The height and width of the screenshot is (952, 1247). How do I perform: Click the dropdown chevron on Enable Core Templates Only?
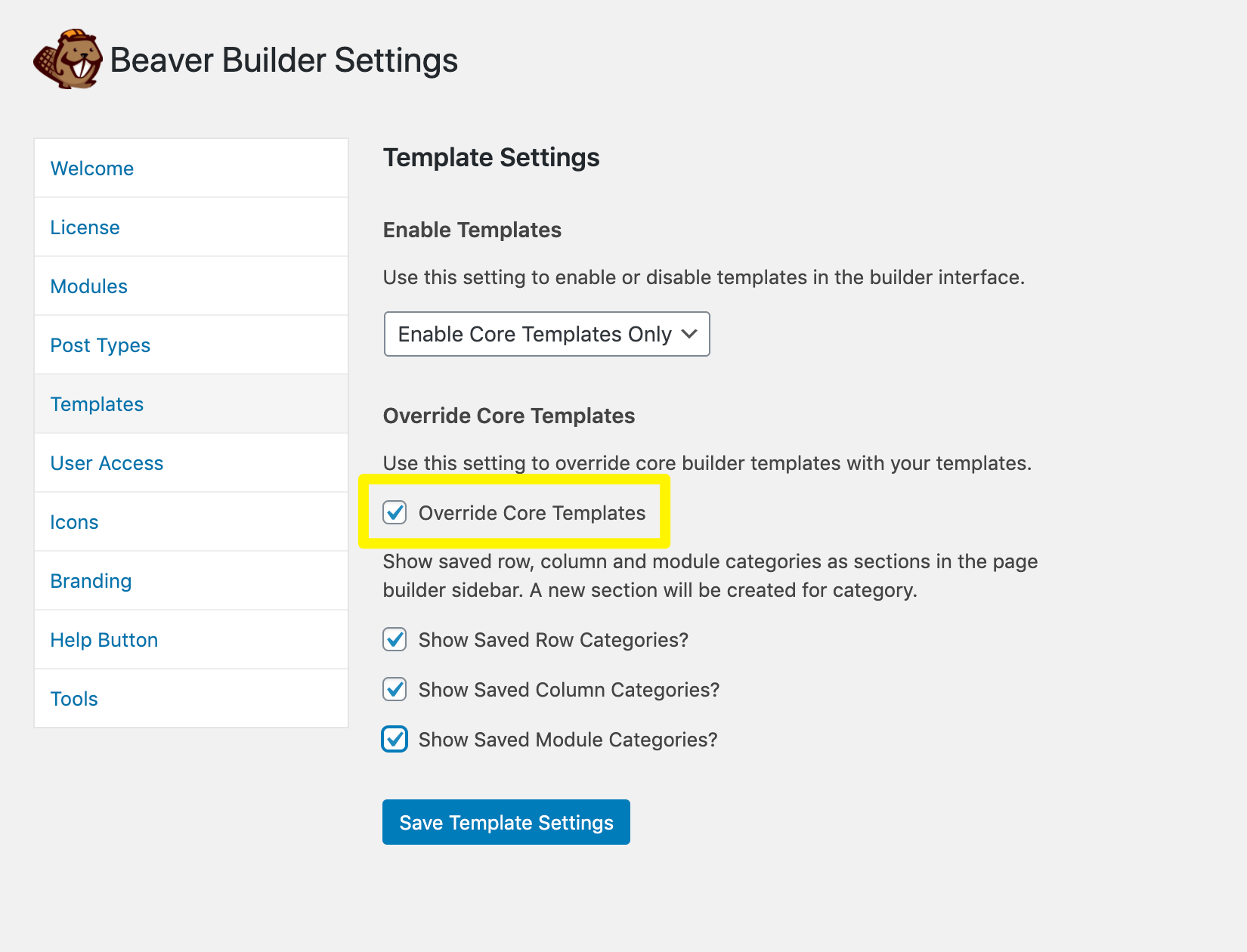[689, 334]
